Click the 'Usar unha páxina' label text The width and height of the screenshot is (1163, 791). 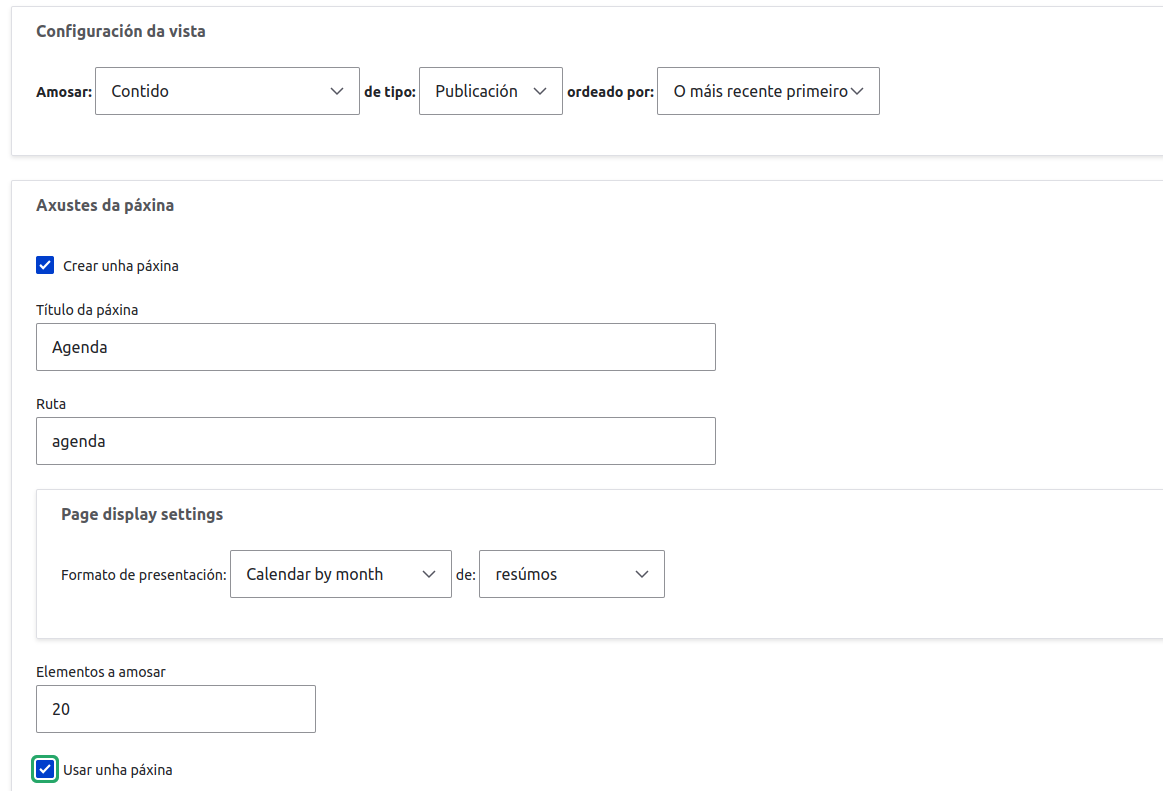pos(118,770)
